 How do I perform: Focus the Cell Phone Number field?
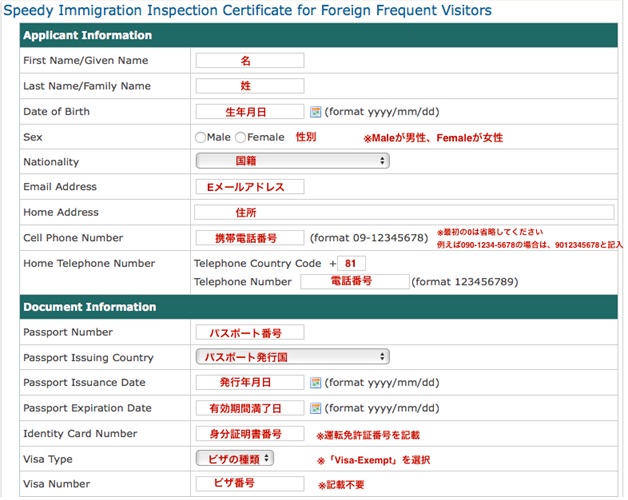pyautogui.click(x=250, y=238)
